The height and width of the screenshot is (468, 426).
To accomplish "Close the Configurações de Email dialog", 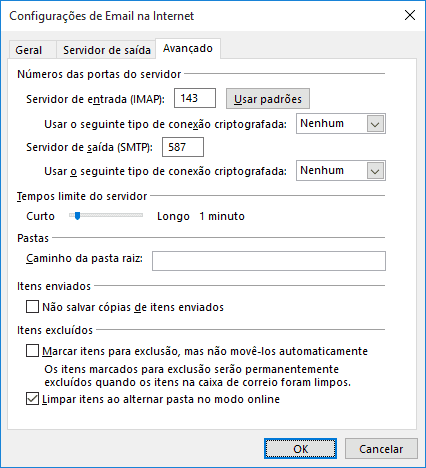I will point(410,15).
